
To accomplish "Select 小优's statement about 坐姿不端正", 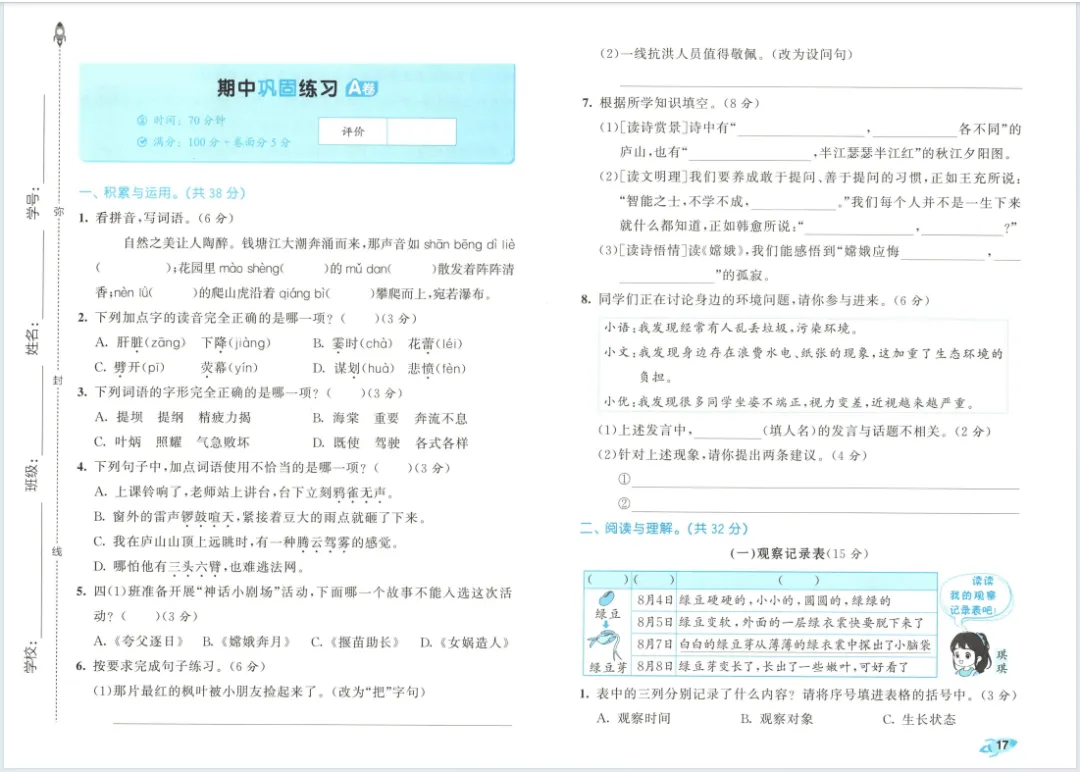I will click(790, 402).
